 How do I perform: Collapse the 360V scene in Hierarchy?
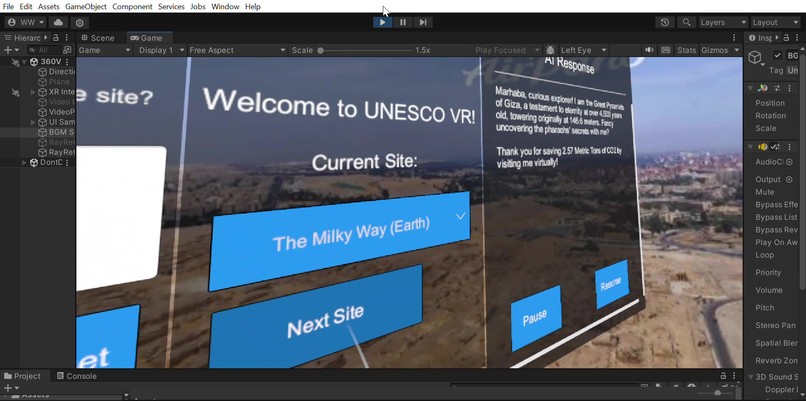[24, 62]
